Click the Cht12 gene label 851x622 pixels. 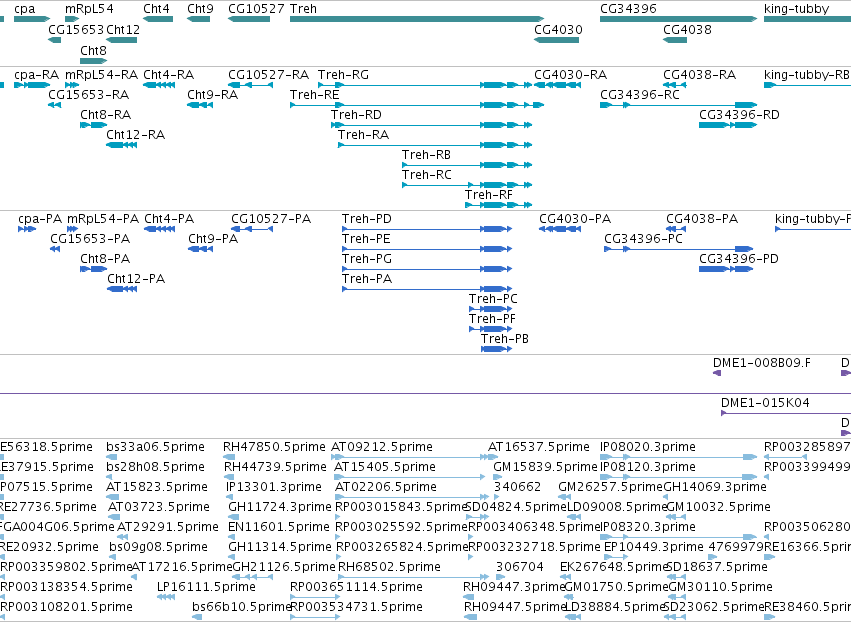[x=123, y=29]
